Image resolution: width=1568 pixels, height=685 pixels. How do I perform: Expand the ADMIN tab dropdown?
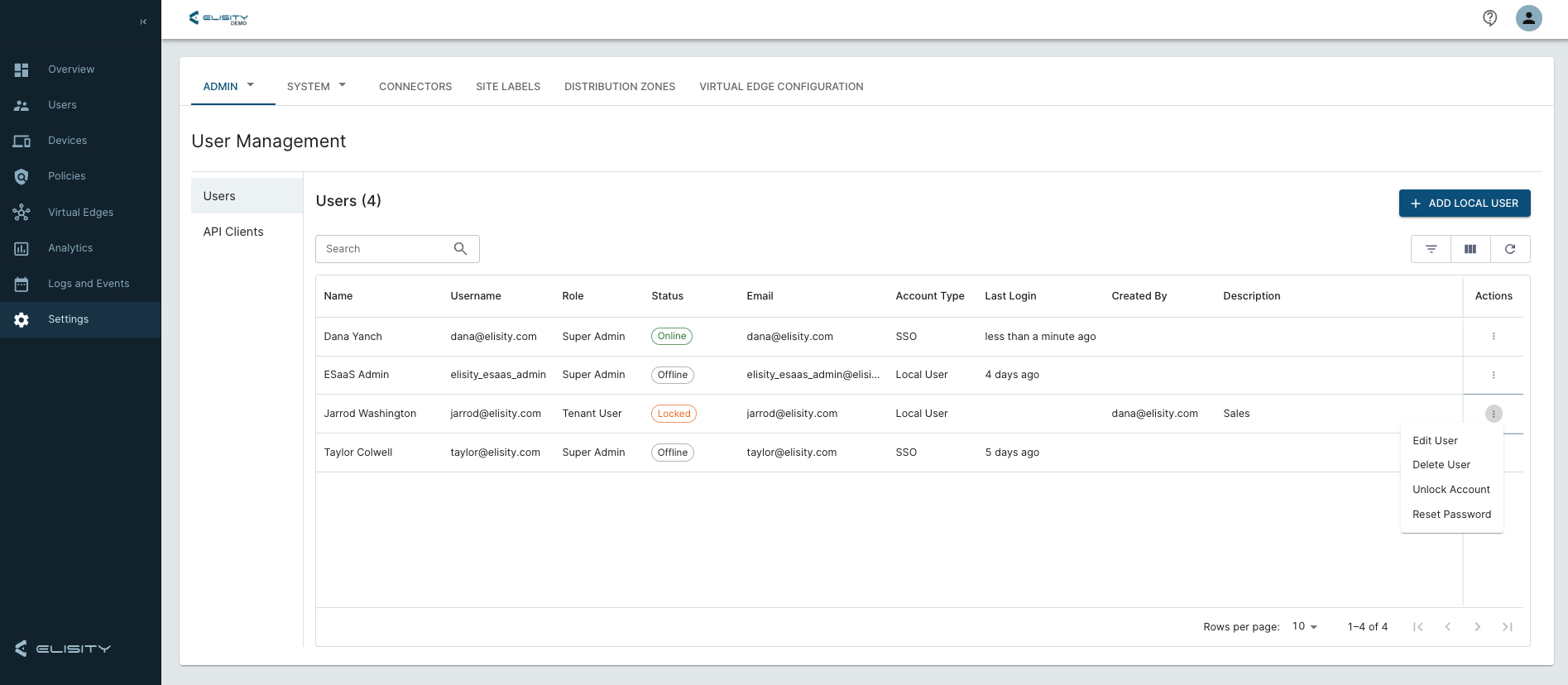(251, 85)
